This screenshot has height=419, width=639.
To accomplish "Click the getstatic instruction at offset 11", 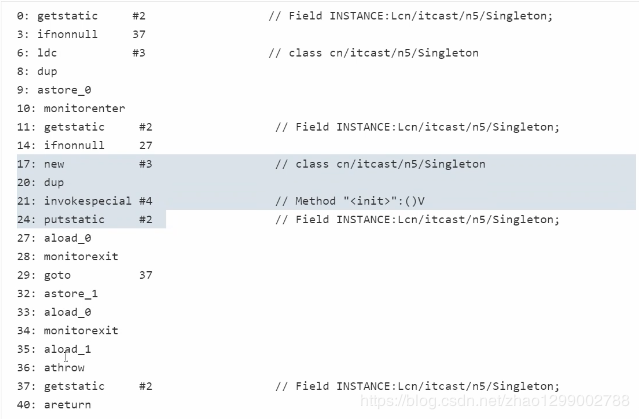I will [x=85, y=127].
